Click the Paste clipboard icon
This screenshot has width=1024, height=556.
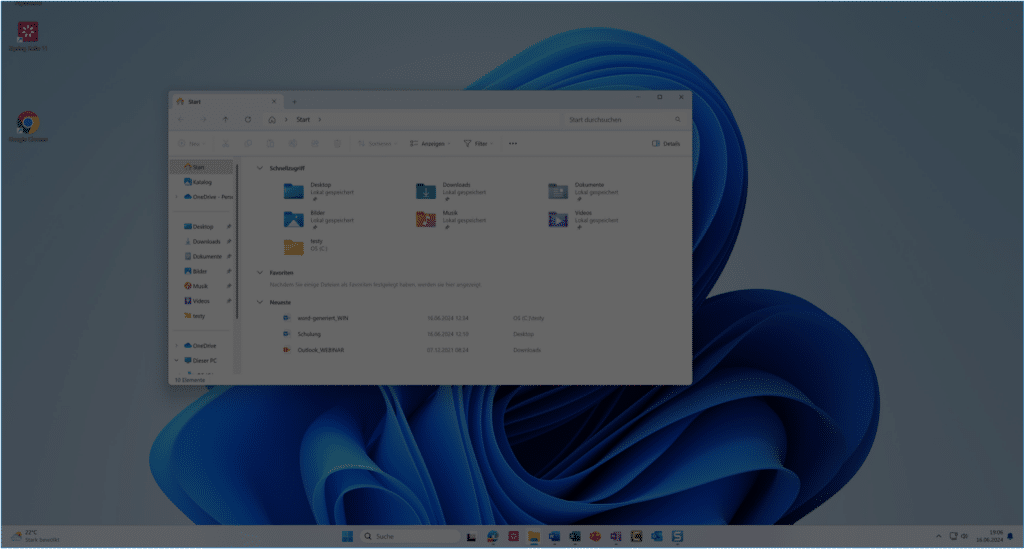[270, 144]
